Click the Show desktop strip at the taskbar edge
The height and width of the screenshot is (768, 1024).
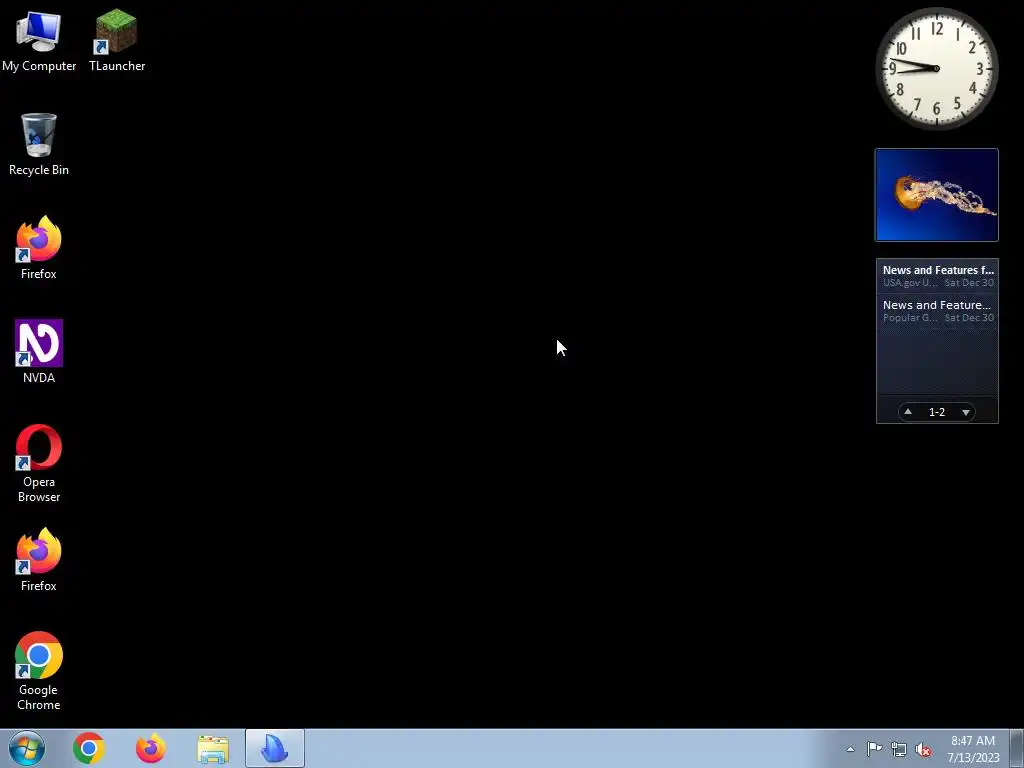(x=1017, y=748)
